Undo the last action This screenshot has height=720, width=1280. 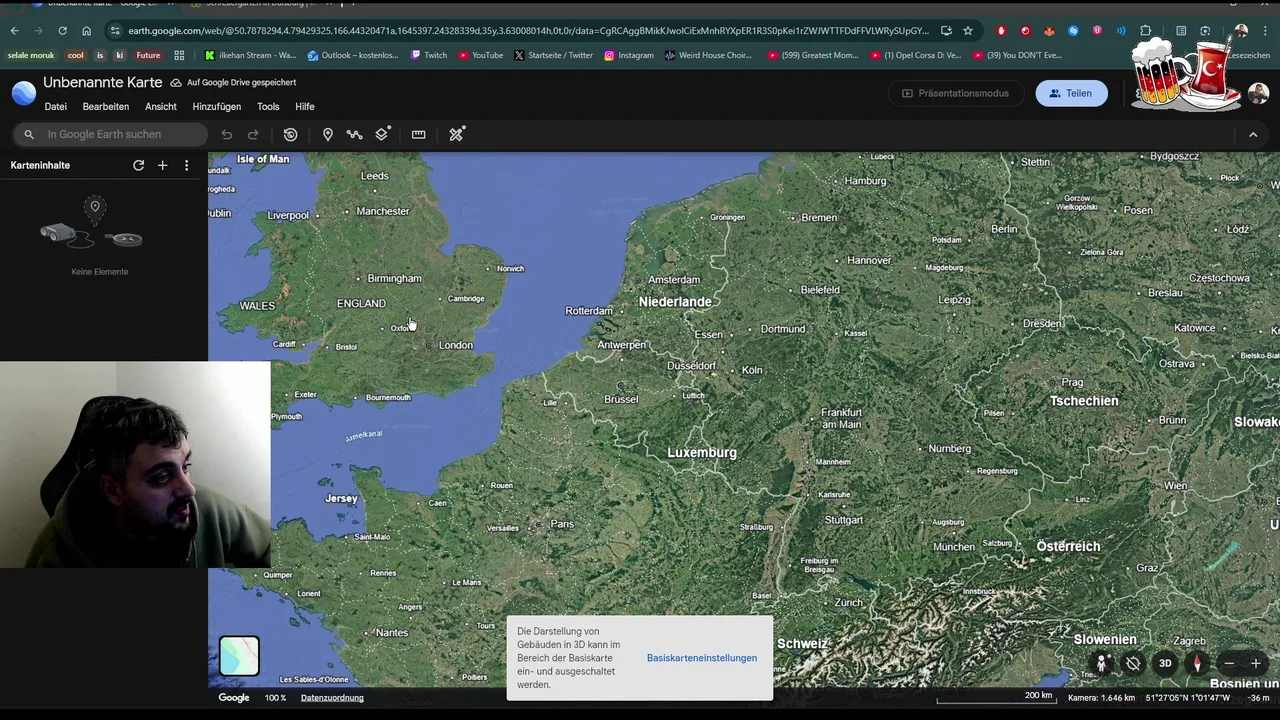(x=227, y=134)
